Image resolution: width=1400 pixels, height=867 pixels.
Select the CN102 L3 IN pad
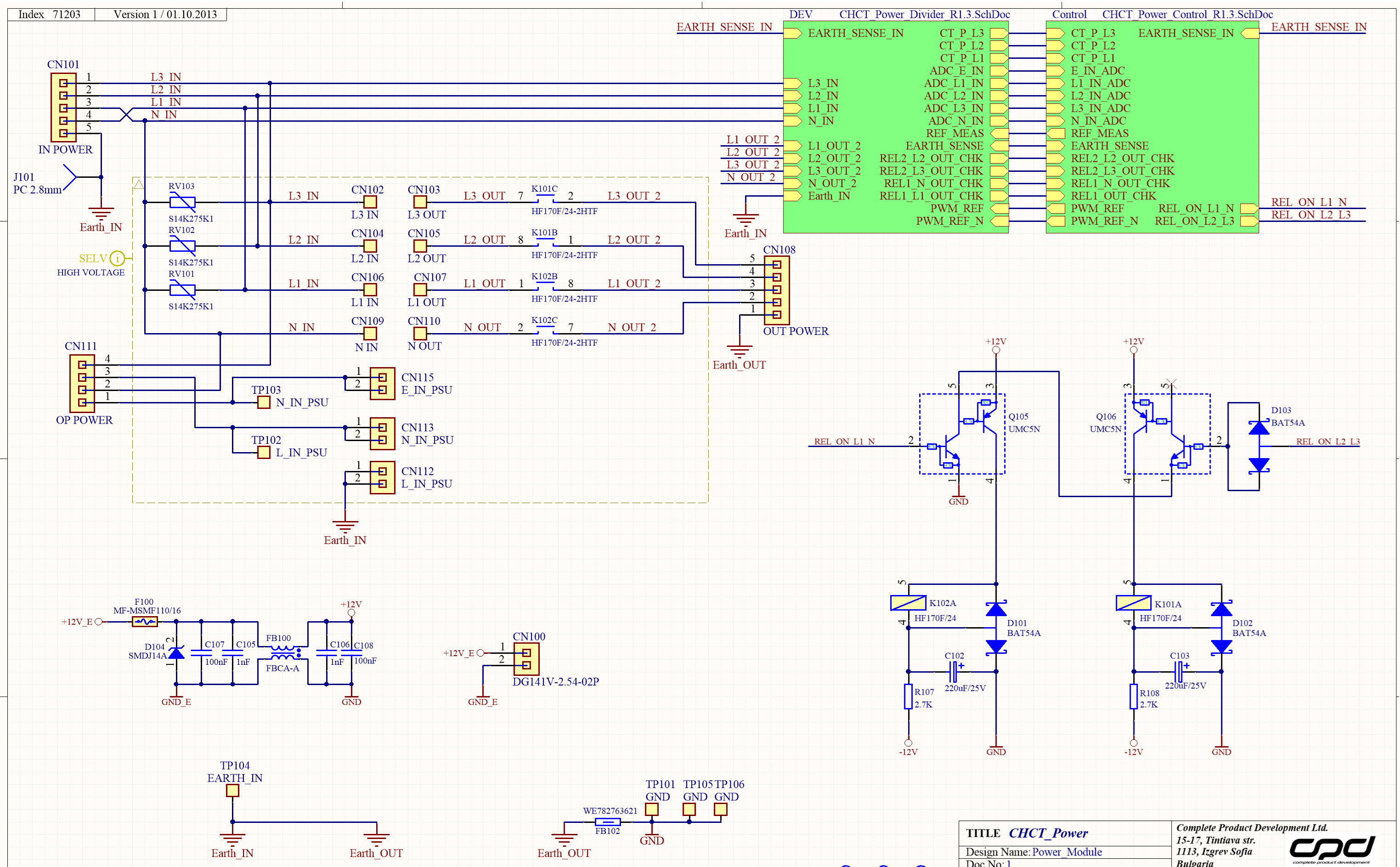click(x=370, y=203)
